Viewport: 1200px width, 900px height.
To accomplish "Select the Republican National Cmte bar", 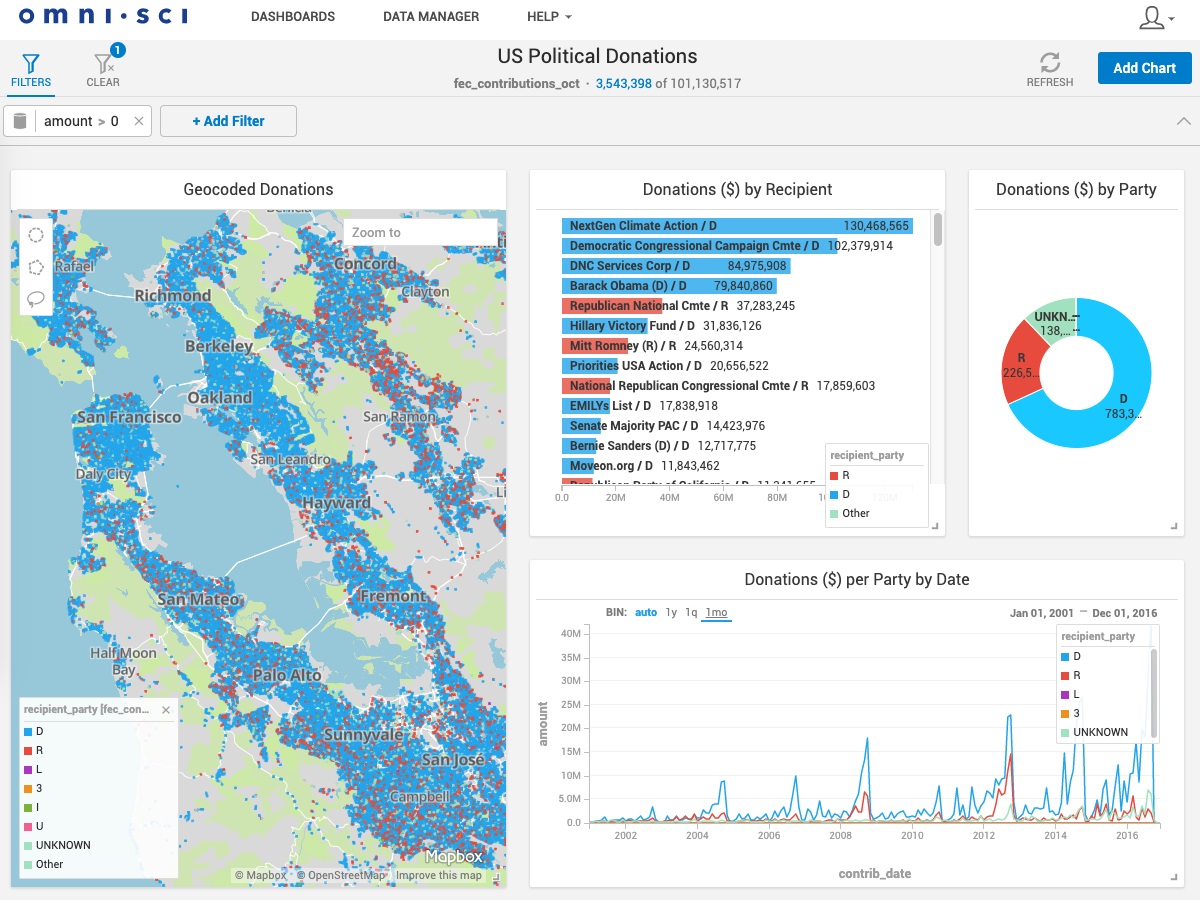I will click(611, 306).
